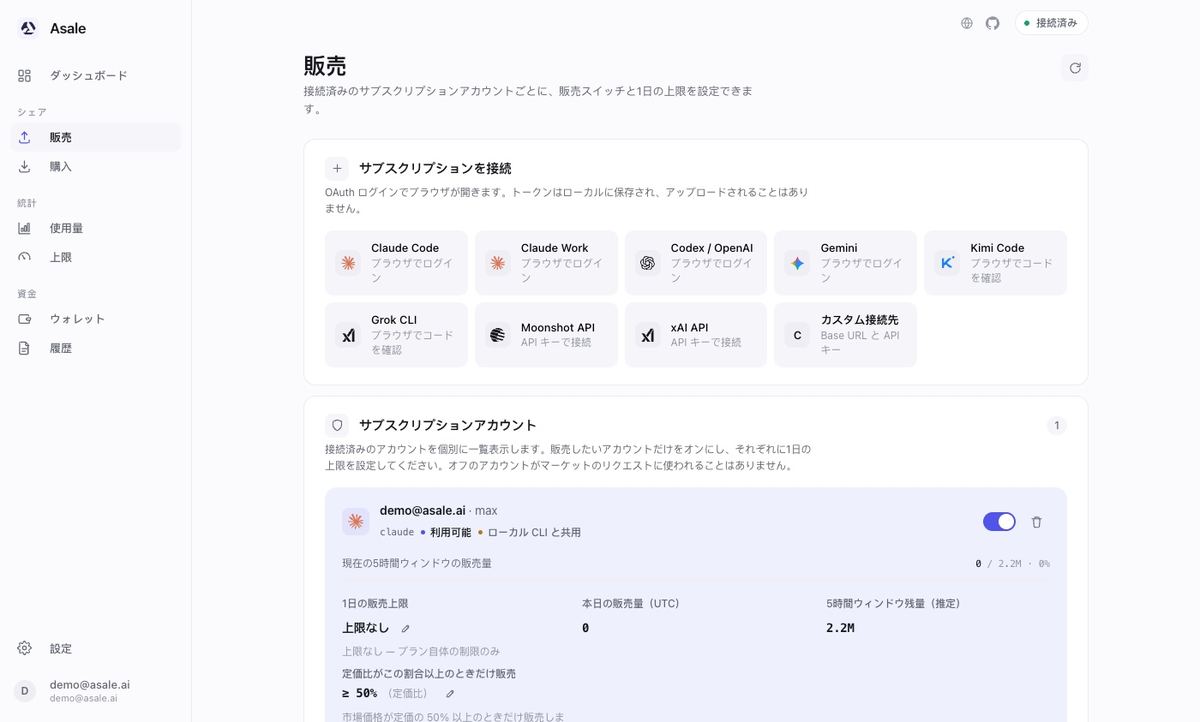Go to the 購入 page
Image resolution: width=1200 pixels, height=722 pixels.
pyautogui.click(x=96, y=167)
